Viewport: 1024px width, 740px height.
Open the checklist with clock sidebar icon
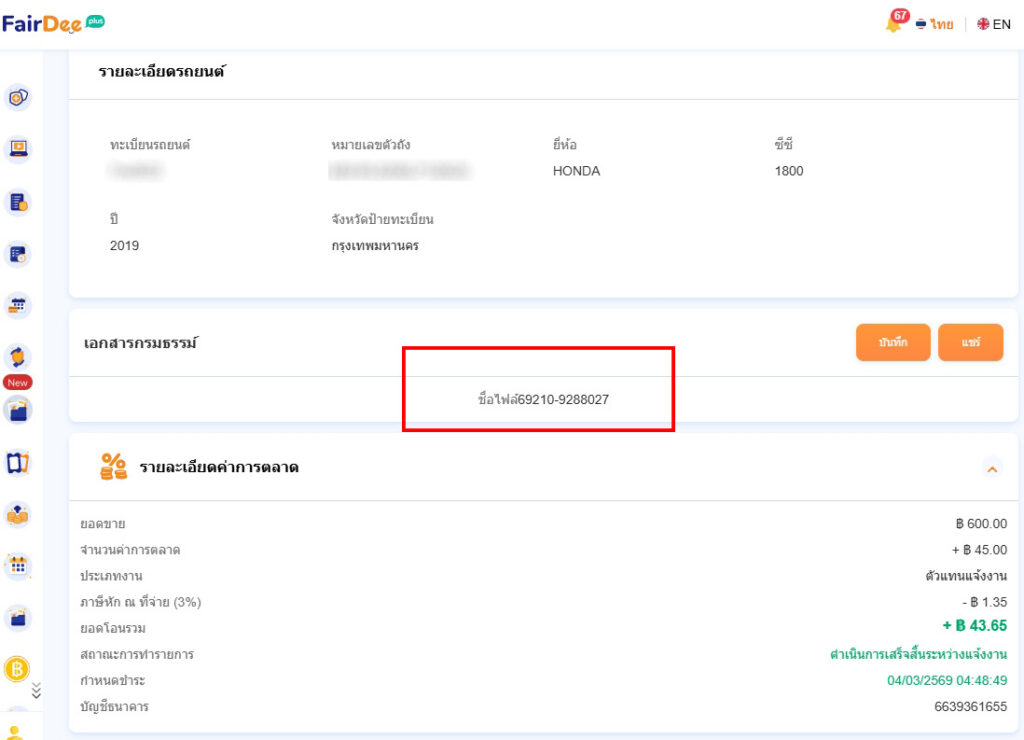pos(19,254)
